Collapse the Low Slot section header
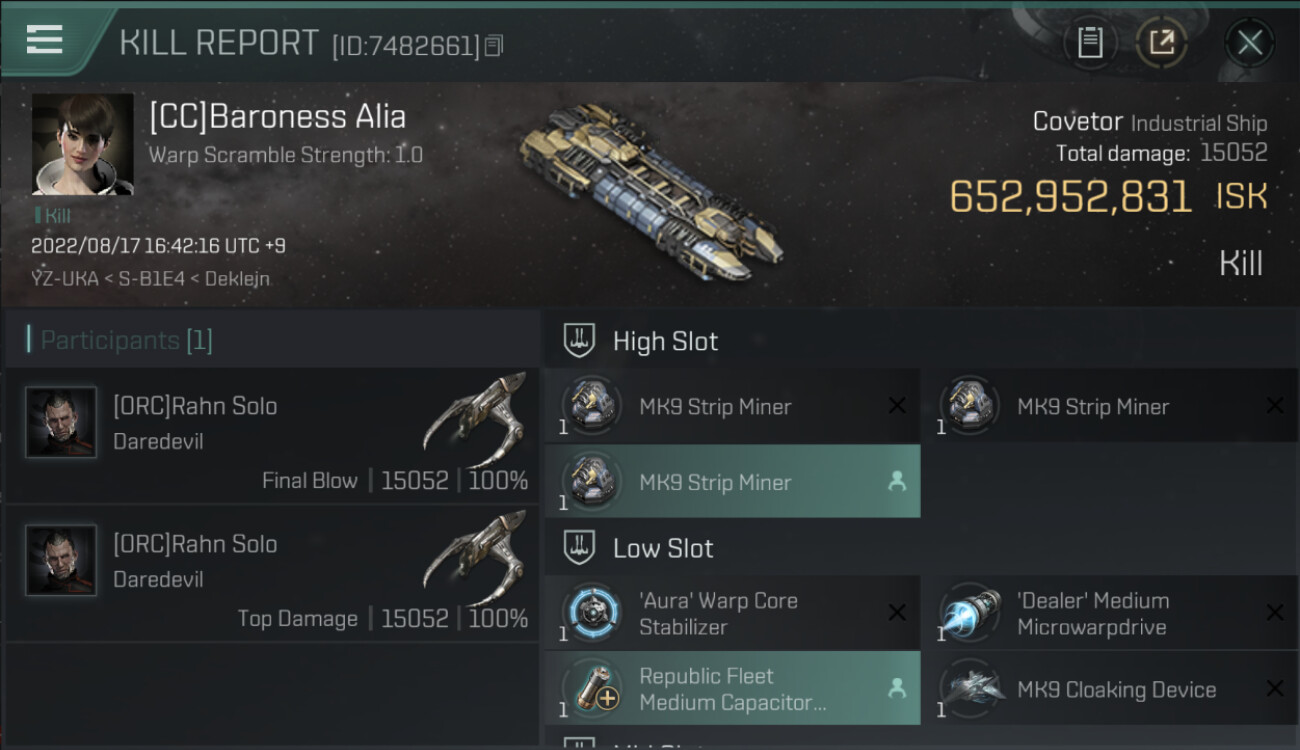The image size is (1300, 750). (x=921, y=548)
